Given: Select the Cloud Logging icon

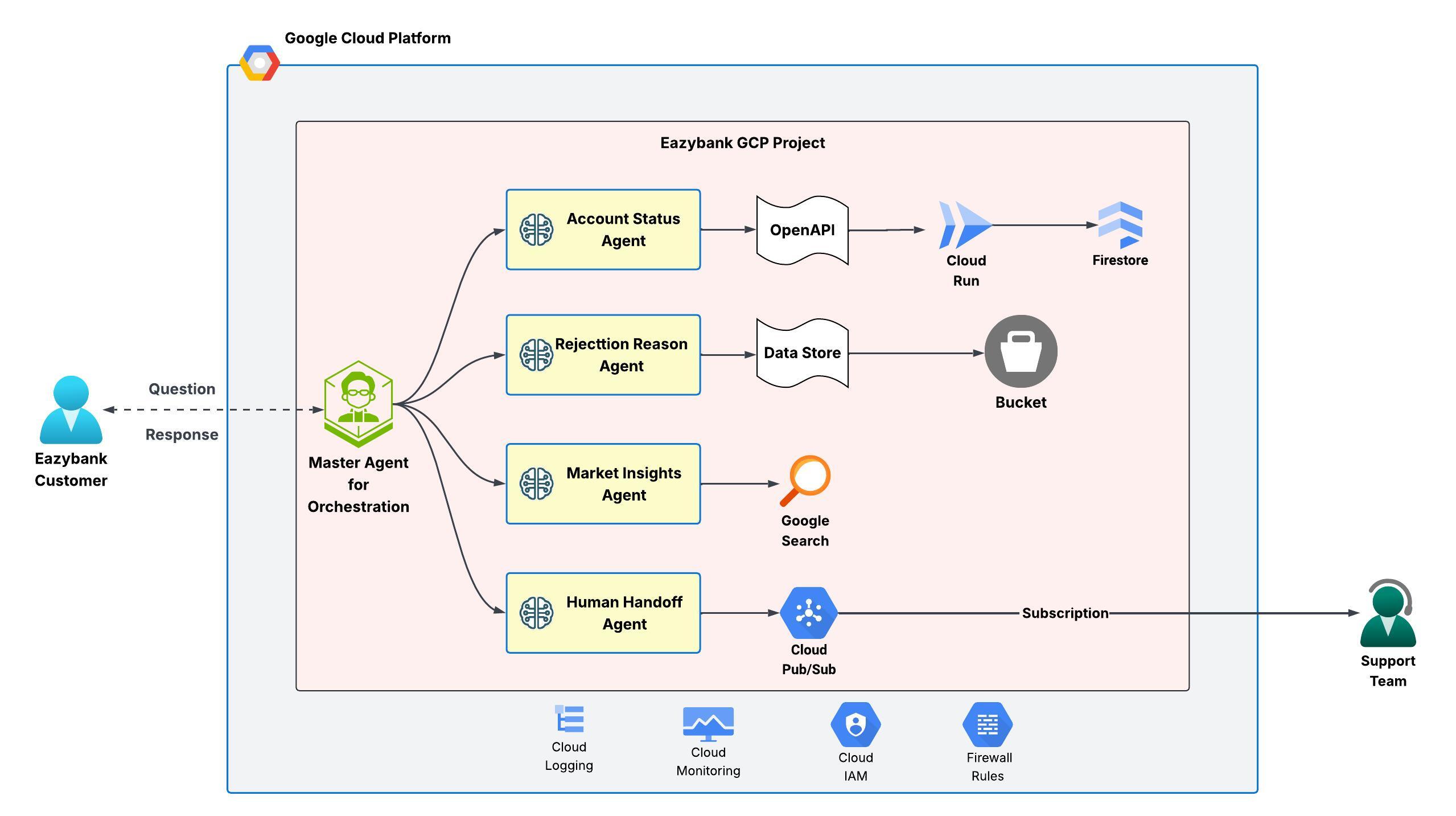Looking at the screenshot, I should (569, 719).
